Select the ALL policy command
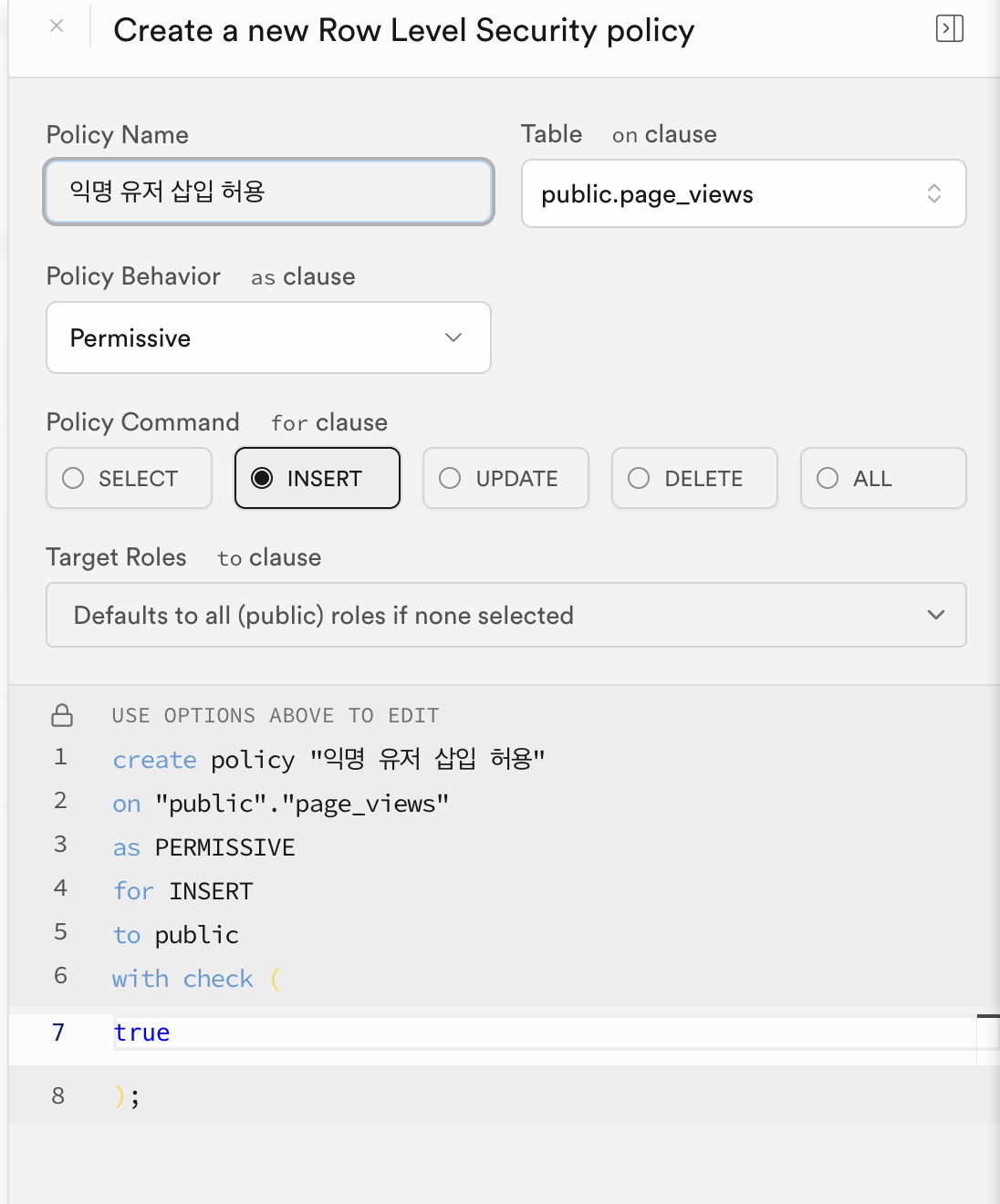The width and height of the screenshot is (1000, 1204). pyautogui.click(x=882, y=478)
